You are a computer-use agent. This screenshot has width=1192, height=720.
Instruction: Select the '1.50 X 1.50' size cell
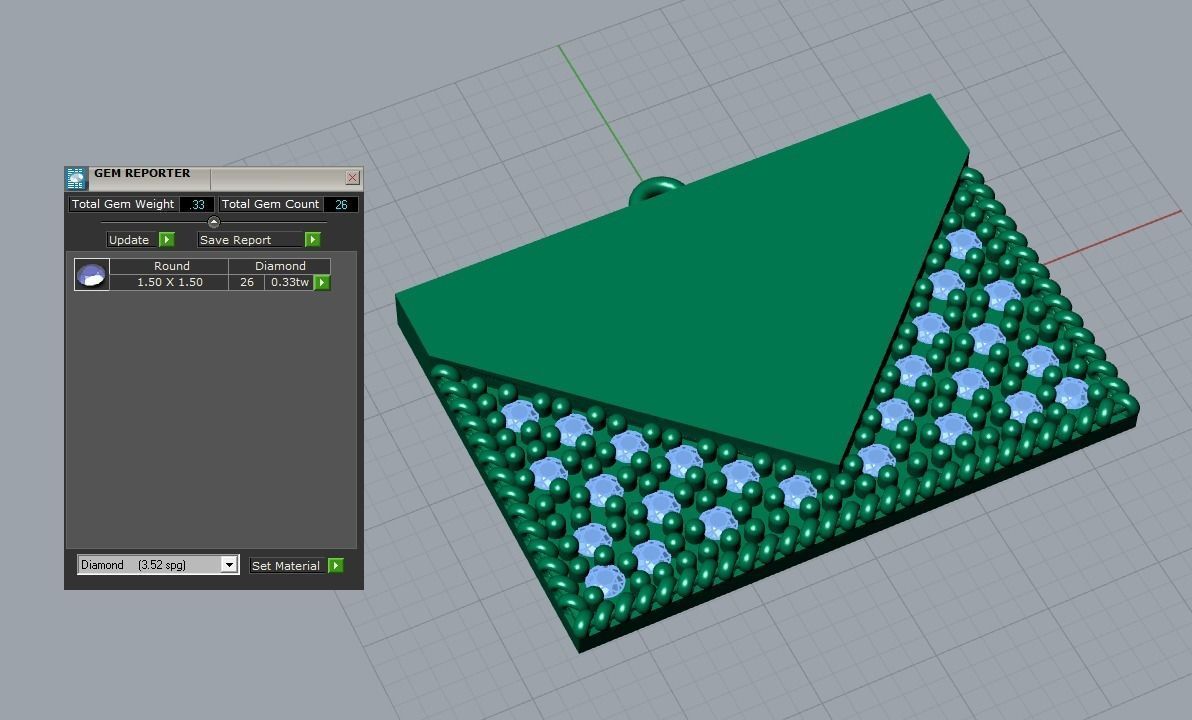[169, 282]
